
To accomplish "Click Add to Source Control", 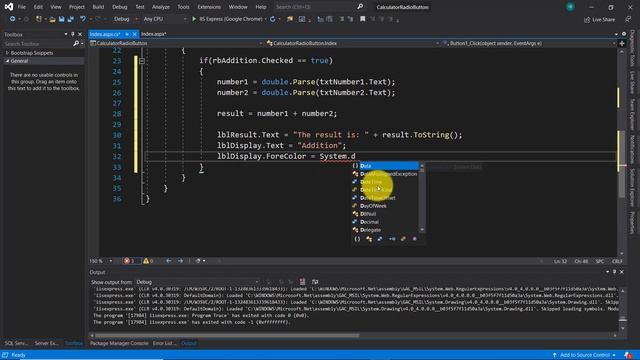I will click(584, 355).
